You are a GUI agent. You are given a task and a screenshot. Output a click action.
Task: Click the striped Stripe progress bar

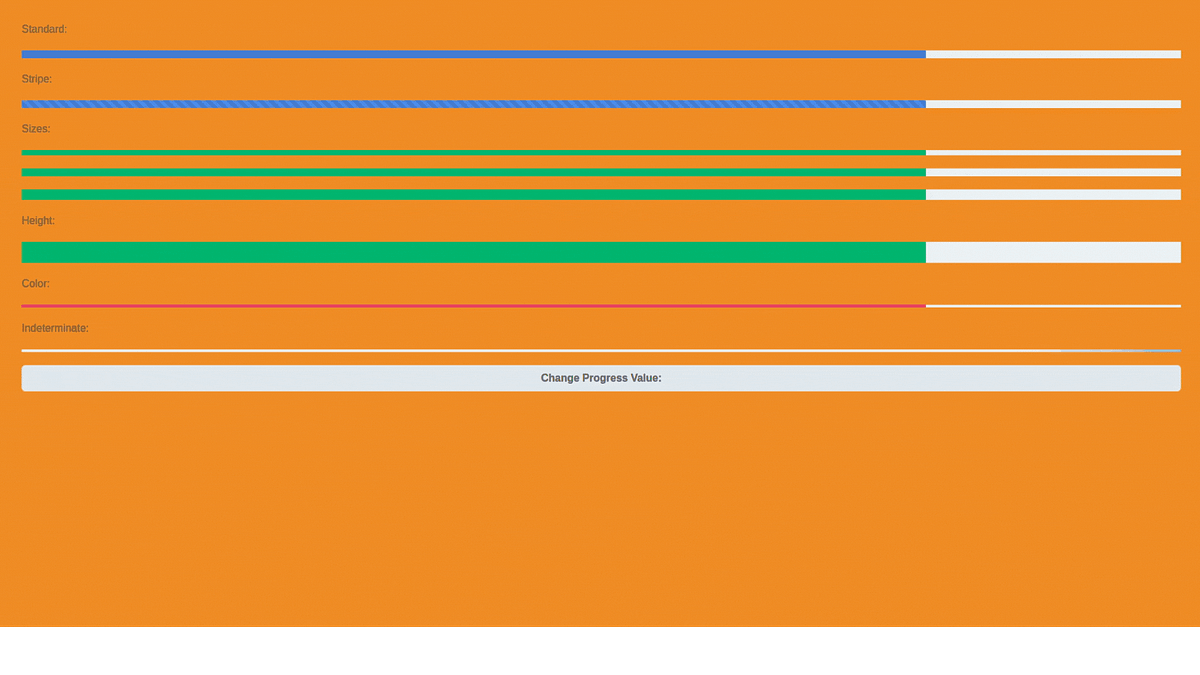click(x=470, y=103)
